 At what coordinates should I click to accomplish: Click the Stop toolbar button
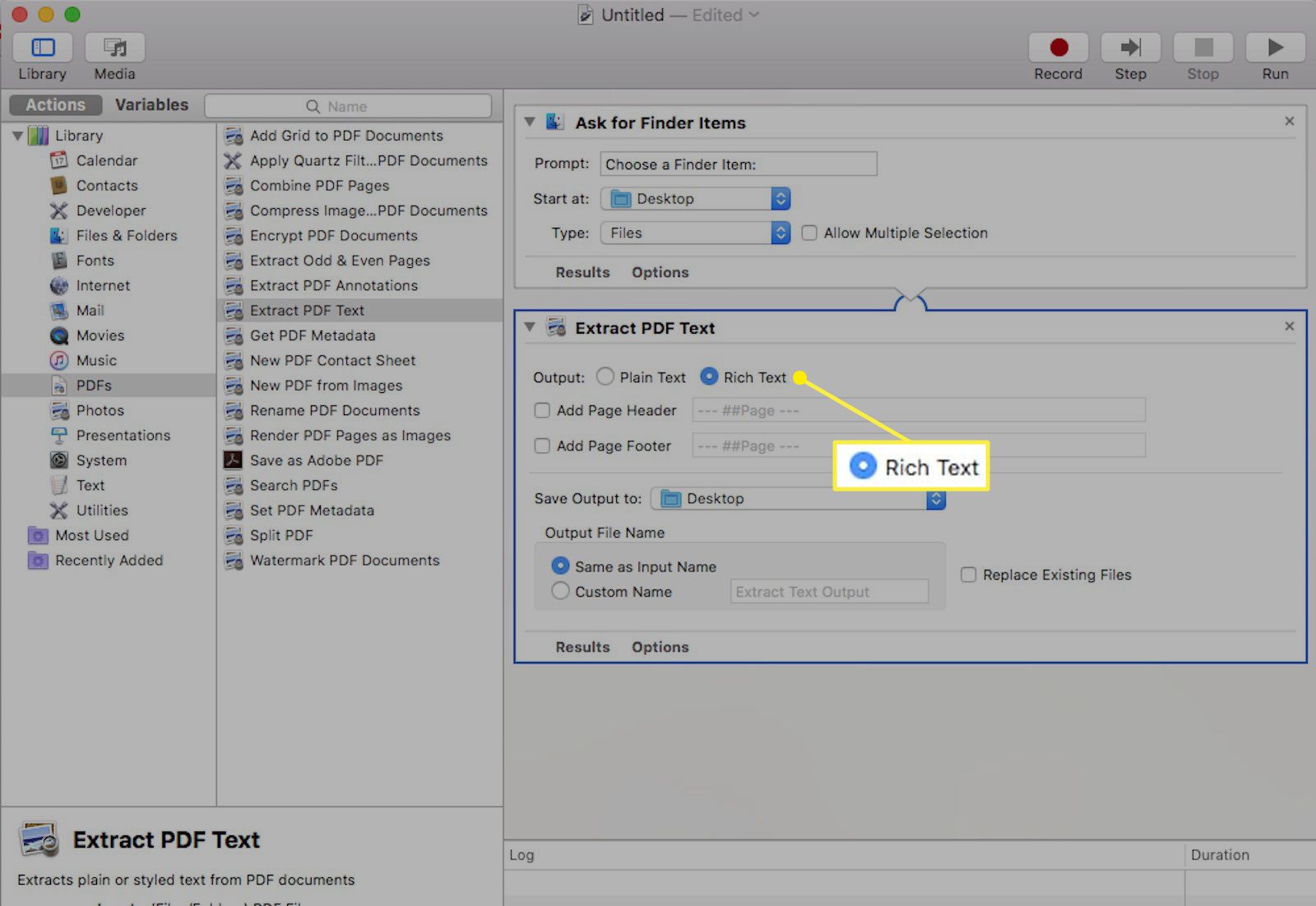[x=1203, y=48]
